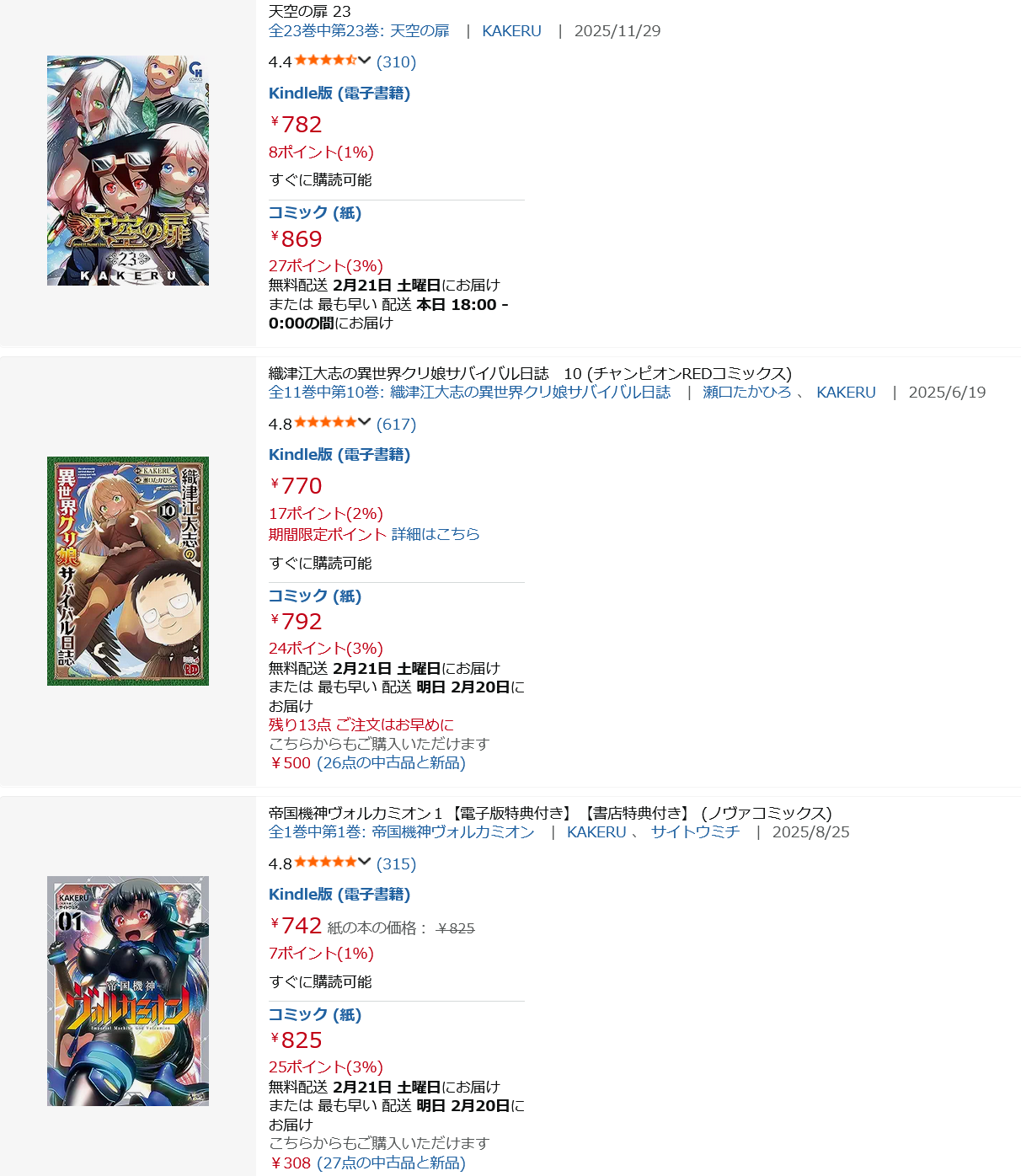Open the 異世界クリ娘サバイバル日誌 10 cover image

[x=128, y=571]
